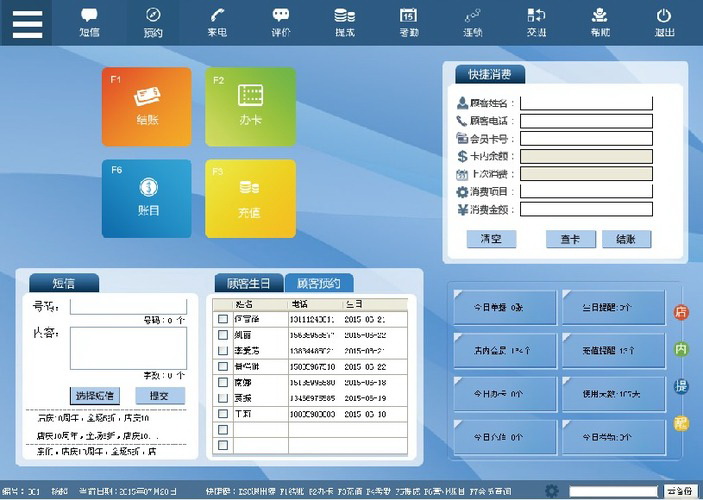Click the 查卡 check-card button
The width and height of the screenshot is (703, 500).
pos(570,239)
